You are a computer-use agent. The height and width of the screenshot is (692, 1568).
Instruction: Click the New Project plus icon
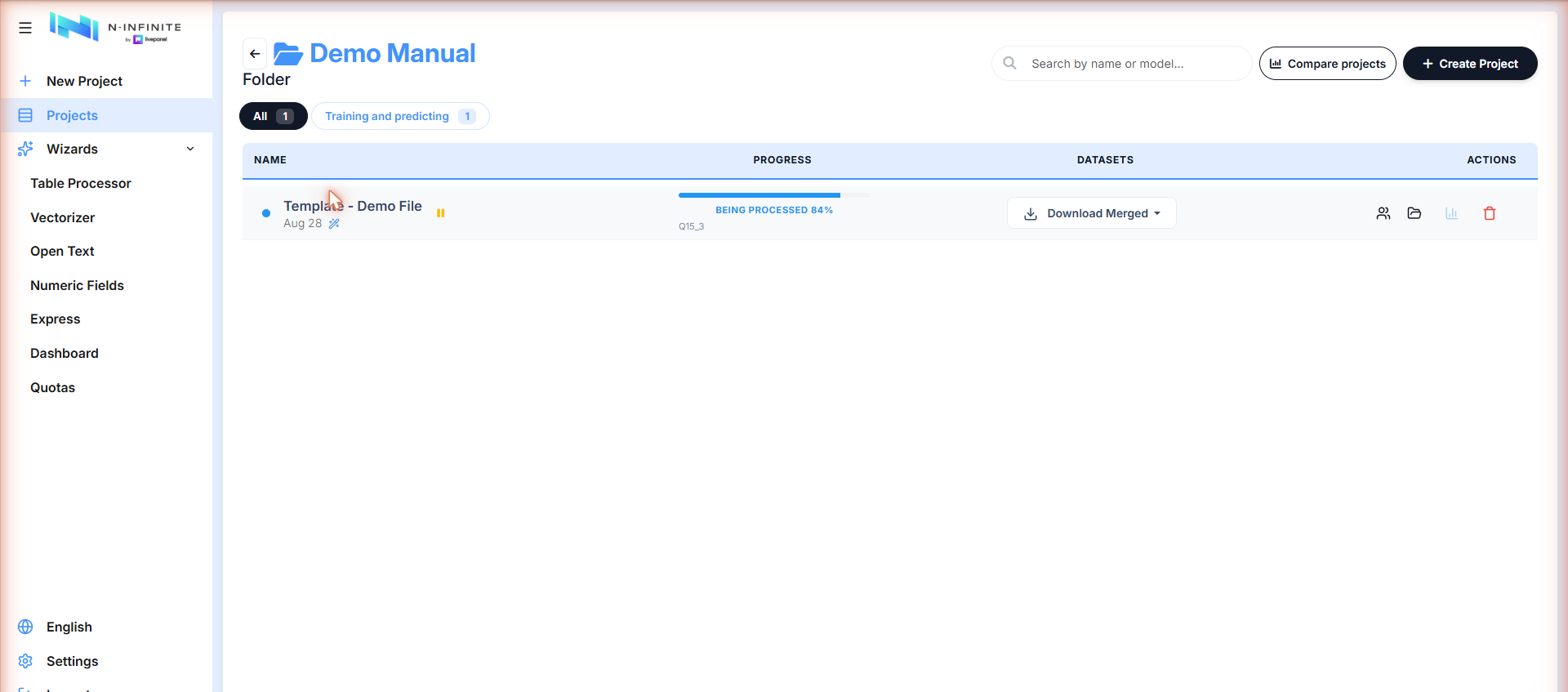click(25, 81)
